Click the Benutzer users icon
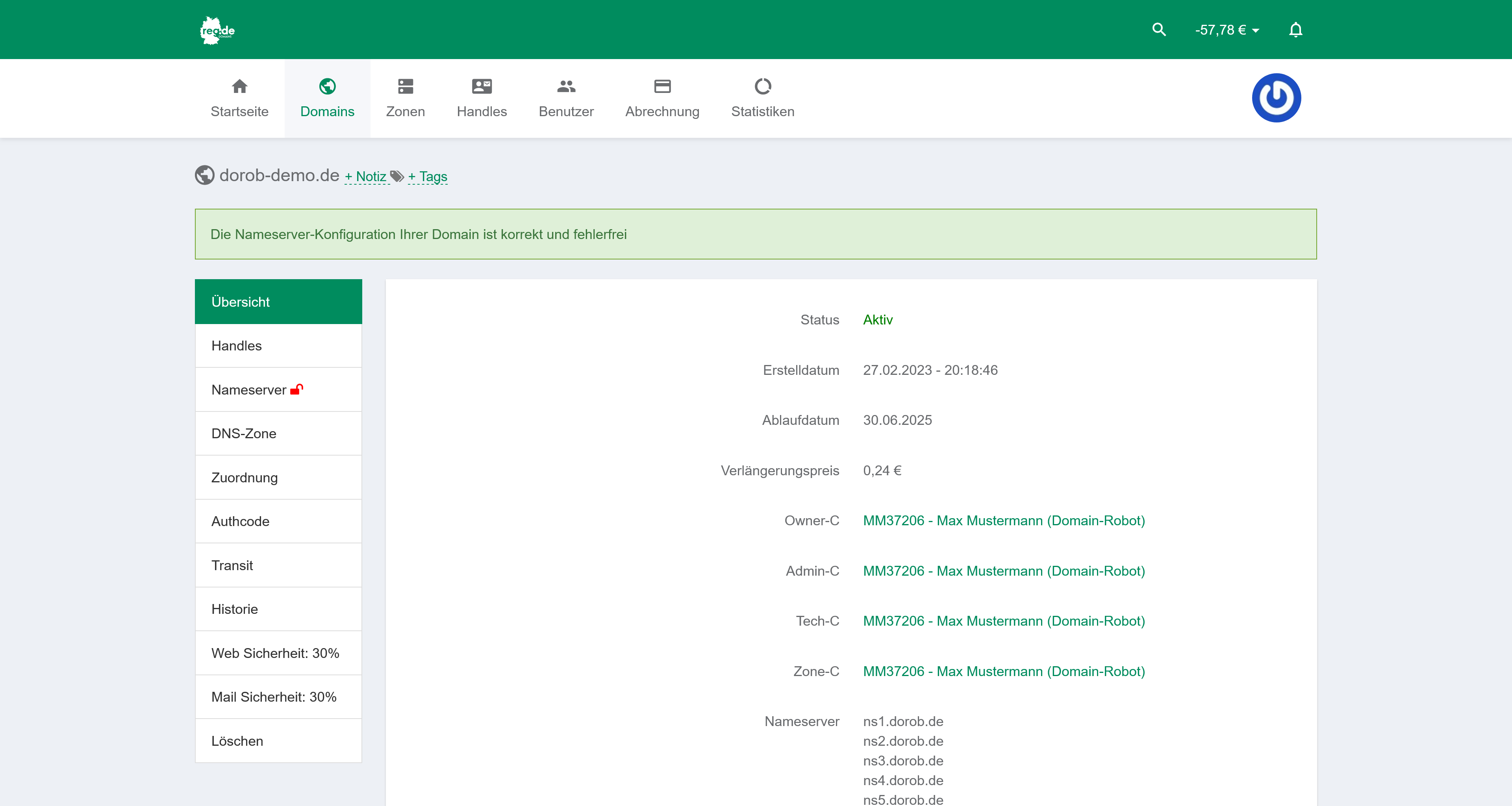The image size is (1512, 806). pyautogui.click(x=565, y=86)
